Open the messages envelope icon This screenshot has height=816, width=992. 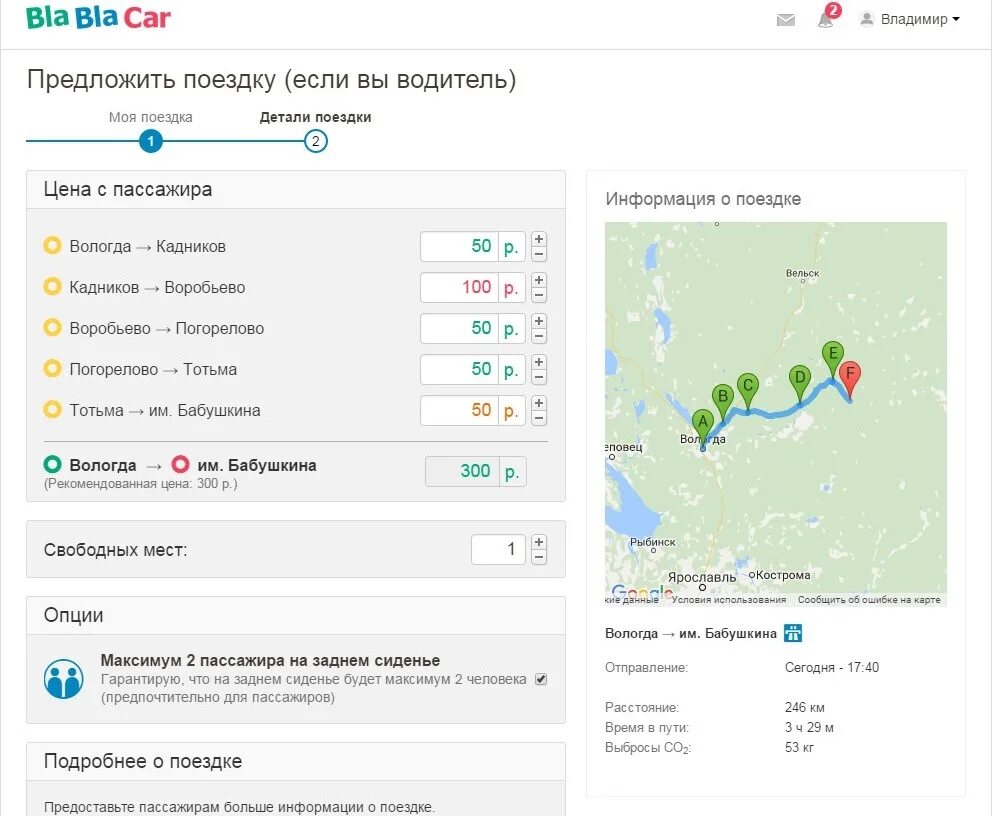(786, 18)
